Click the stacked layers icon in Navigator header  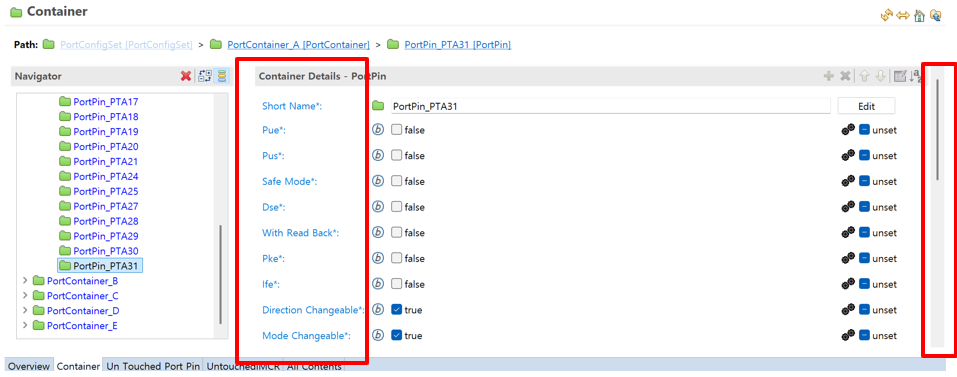pos(222,76)
